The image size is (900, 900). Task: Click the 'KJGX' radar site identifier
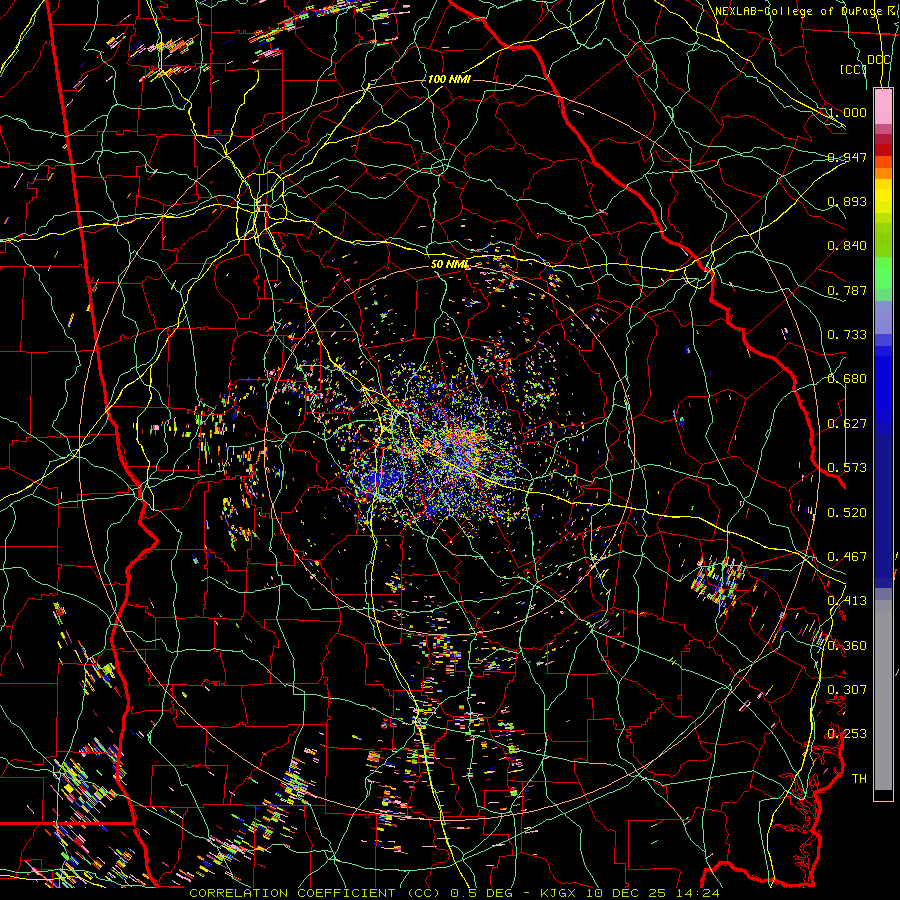557,893
